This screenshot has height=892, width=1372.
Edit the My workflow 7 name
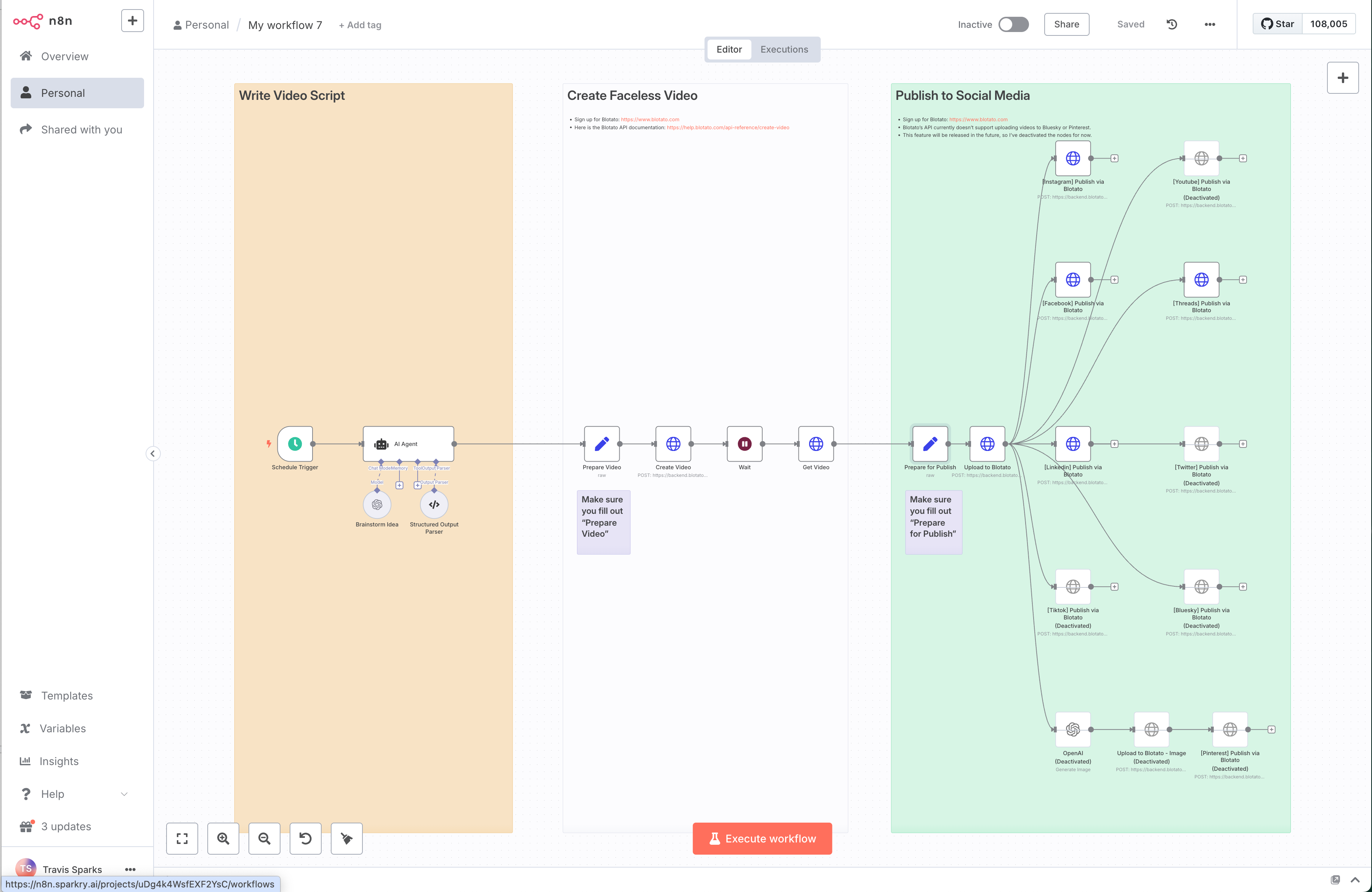click(285, 25)
